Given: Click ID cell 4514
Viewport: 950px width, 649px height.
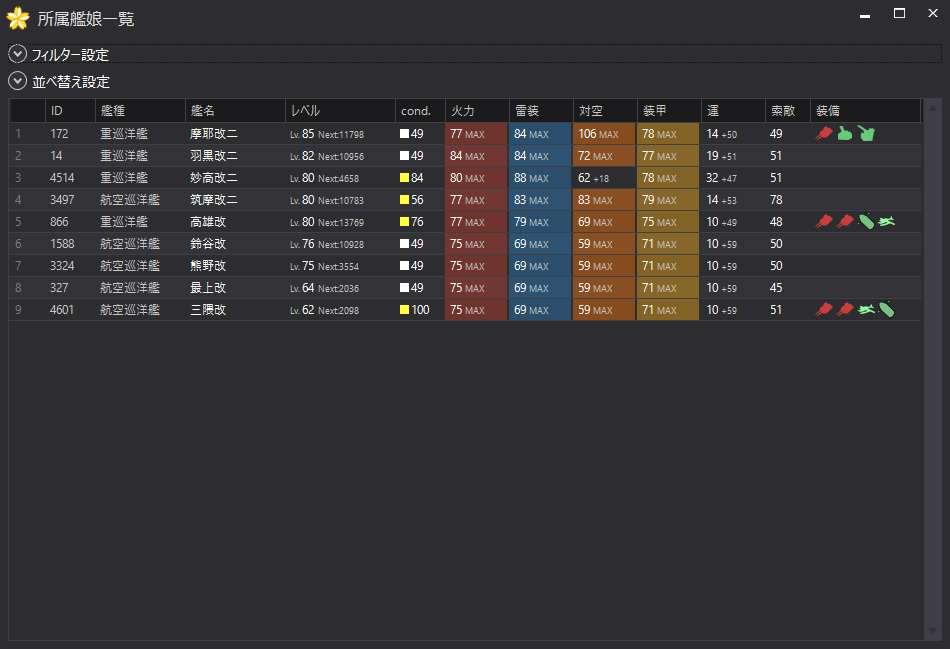Looking at the screenshot, I should tap(62, 178).
